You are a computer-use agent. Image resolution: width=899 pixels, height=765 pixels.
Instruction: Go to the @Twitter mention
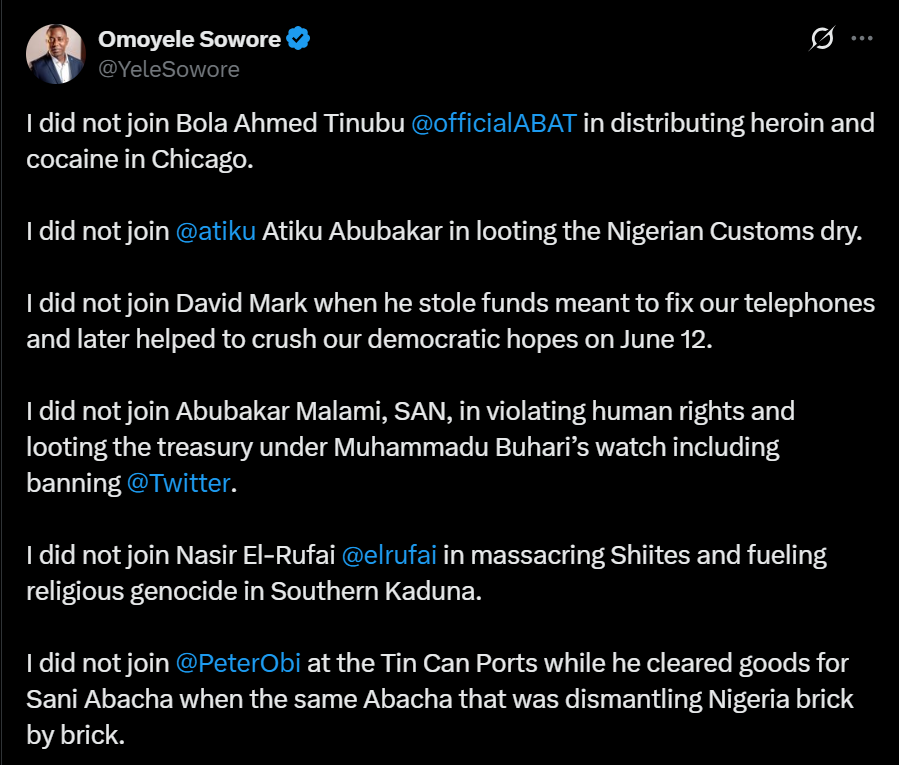tap(178, 483)
